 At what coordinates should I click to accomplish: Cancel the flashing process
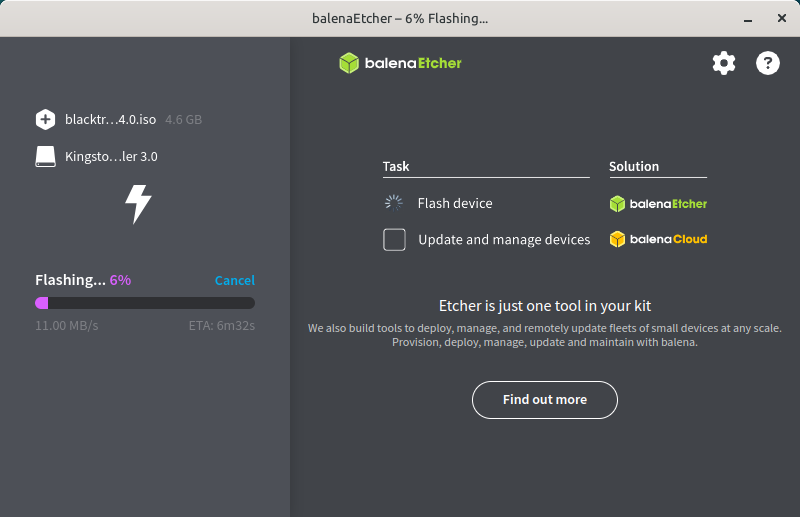click(x=234, y=281)
